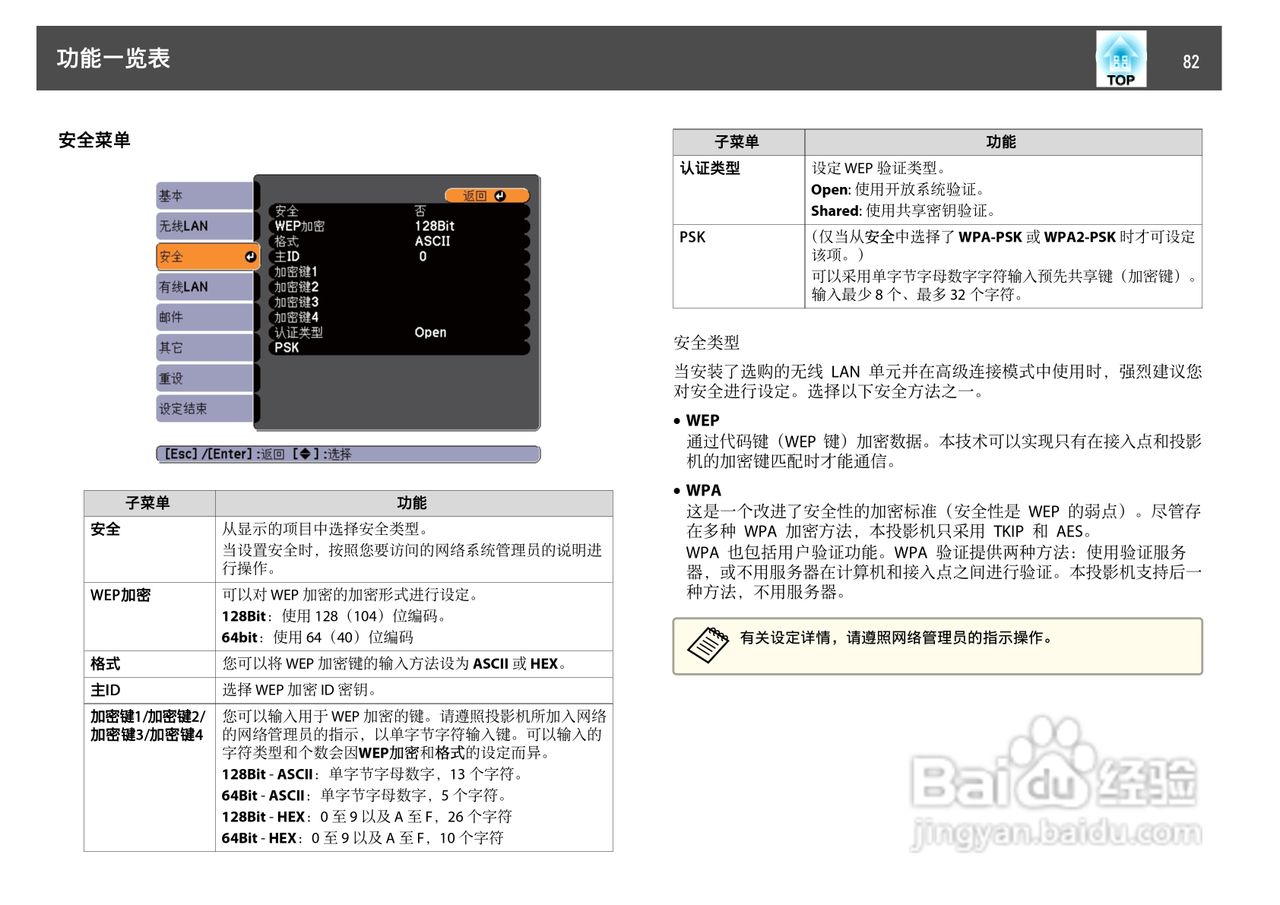Screen dimensions: 1280x905
Task: Open the 有线LAN menu tab
Action: point(204,287)
